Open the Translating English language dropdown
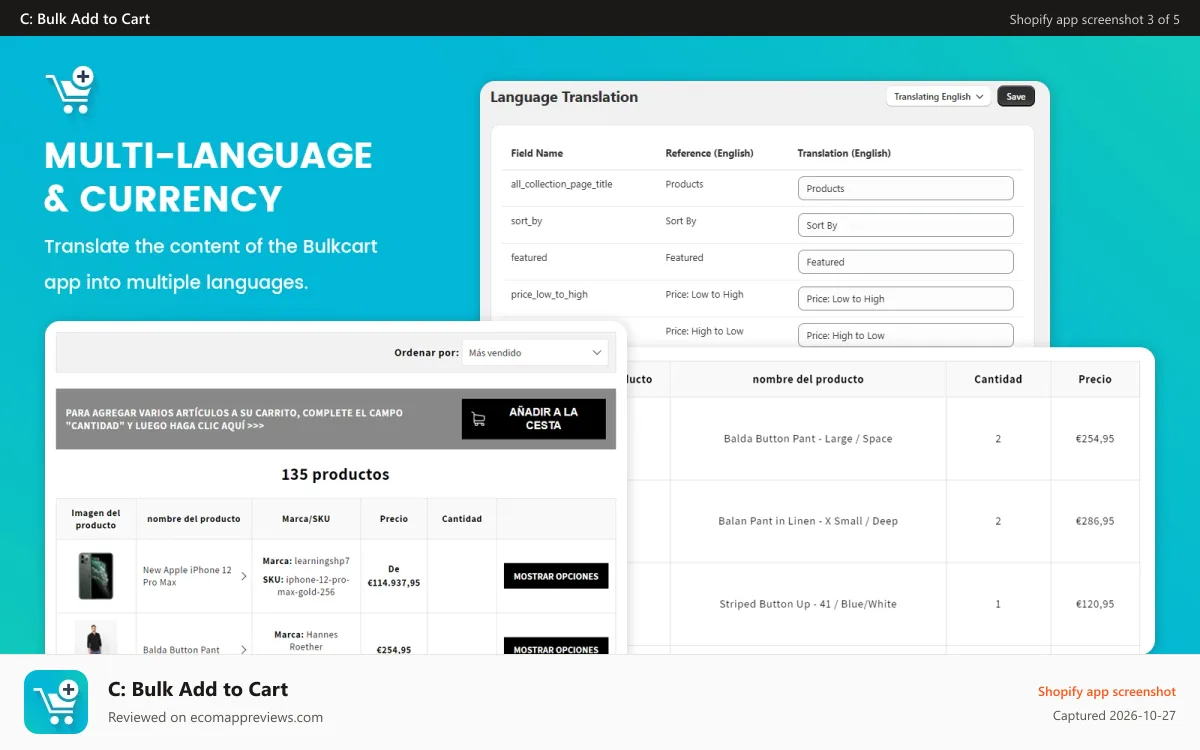Viewport: 1200px width, 750px height. click(938, 97)
